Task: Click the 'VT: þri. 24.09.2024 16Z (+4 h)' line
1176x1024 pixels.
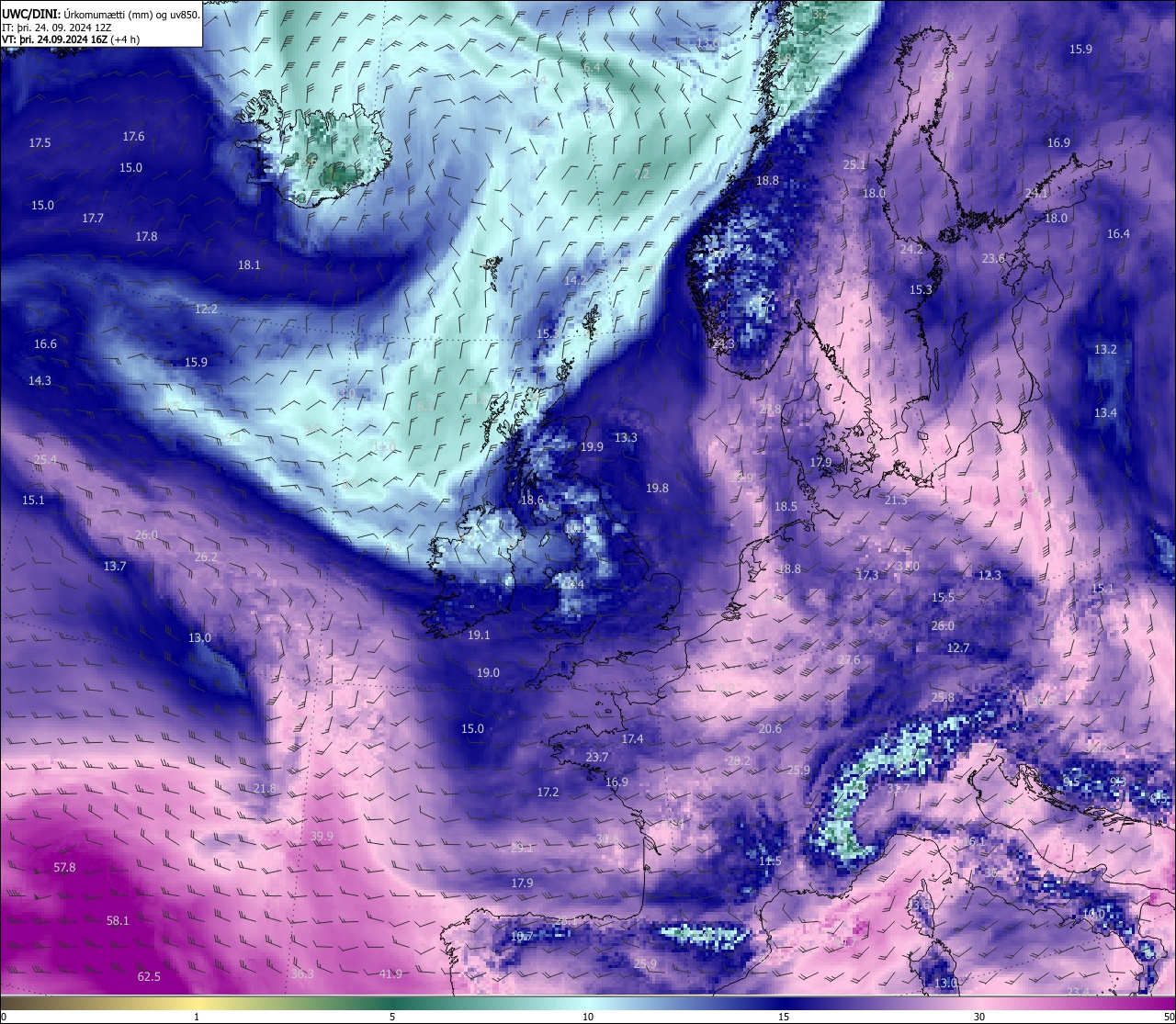Action: [x=71, y=39]
